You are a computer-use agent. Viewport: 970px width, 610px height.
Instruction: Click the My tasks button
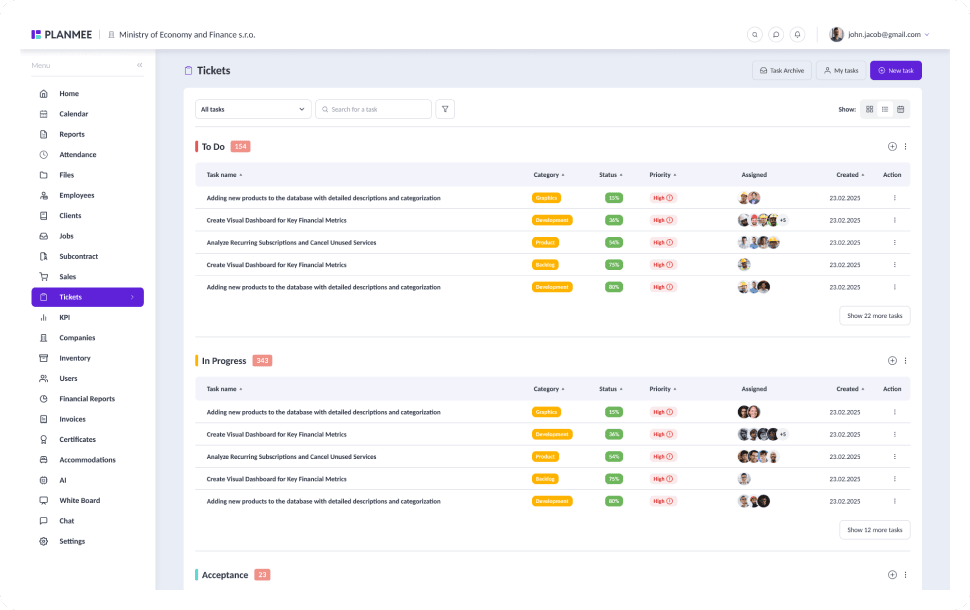point(841,71)
